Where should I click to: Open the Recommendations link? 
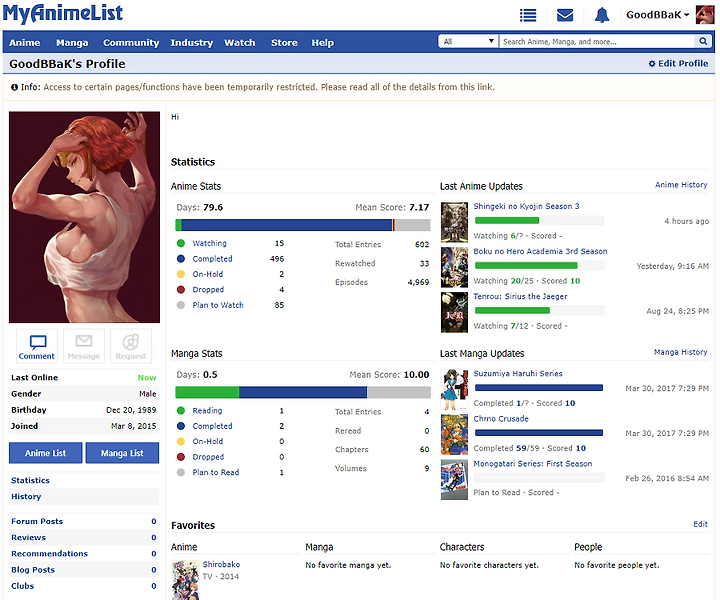tap(50, 553)
